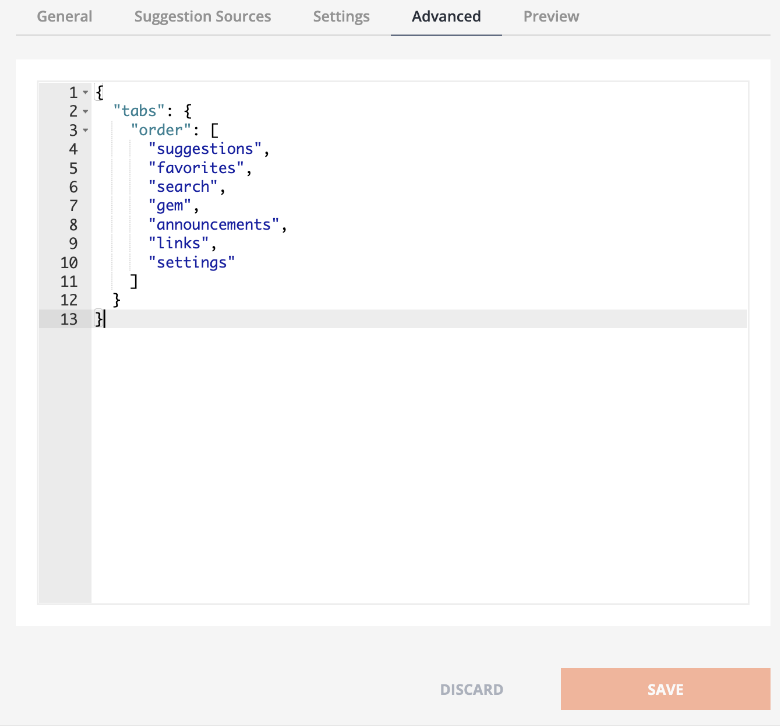Click the empty editor area below the code
The image size is (780, 726).
419,463
